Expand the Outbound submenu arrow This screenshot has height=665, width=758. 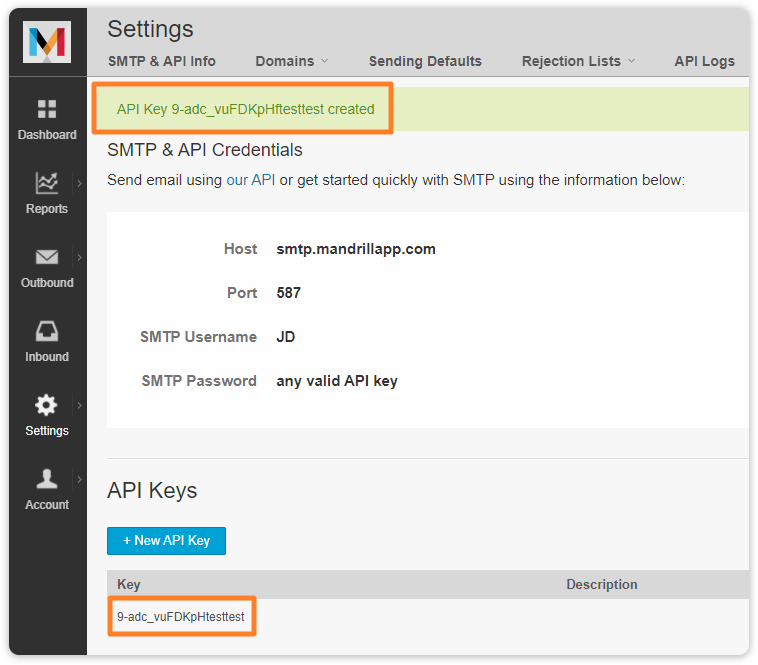(x=79, y=257)
